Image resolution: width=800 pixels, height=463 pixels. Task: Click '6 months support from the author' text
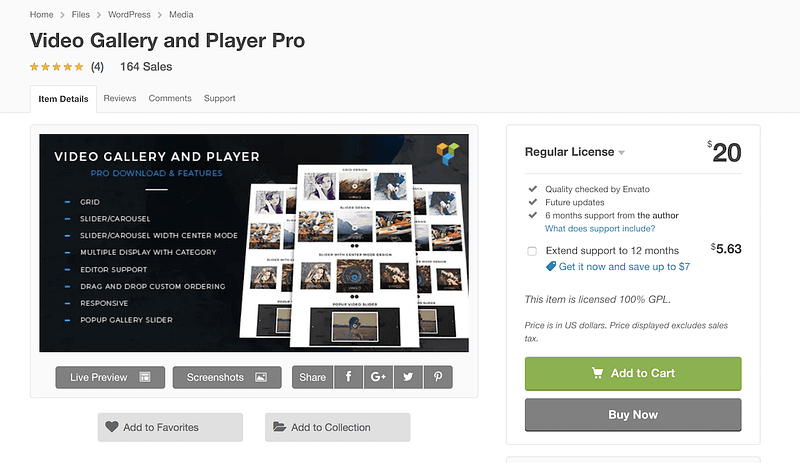coord(612,215)
